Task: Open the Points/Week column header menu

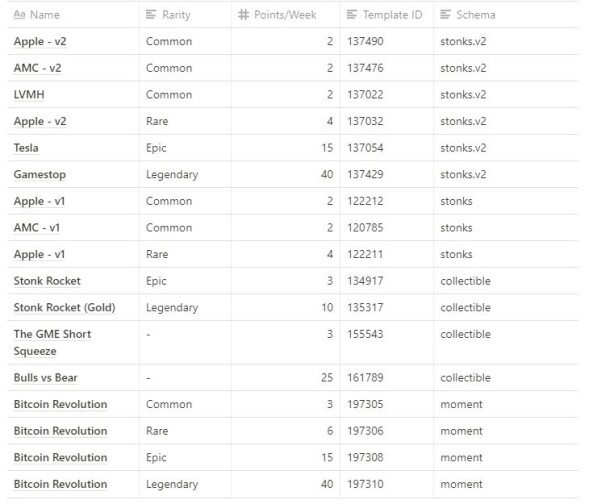Action: [x=286, y=15]
